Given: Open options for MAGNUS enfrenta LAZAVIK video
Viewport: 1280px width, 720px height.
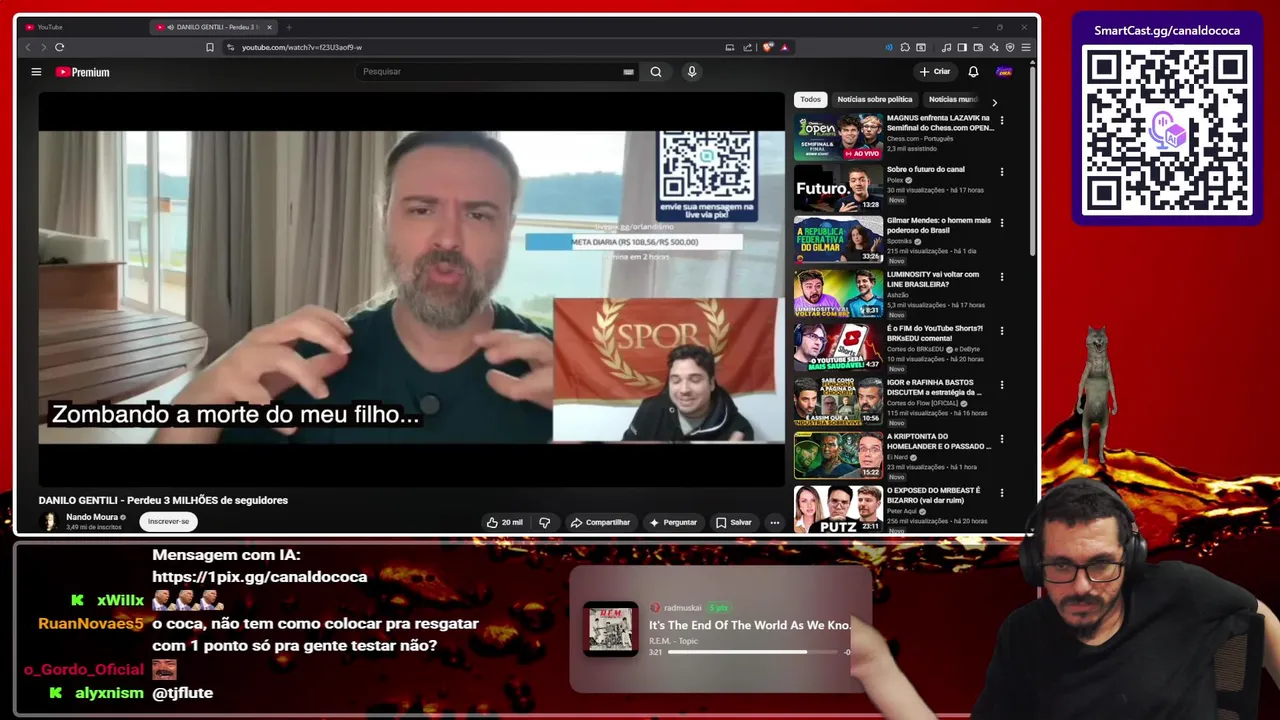Looking at the screenshot, I should 1002,120.
